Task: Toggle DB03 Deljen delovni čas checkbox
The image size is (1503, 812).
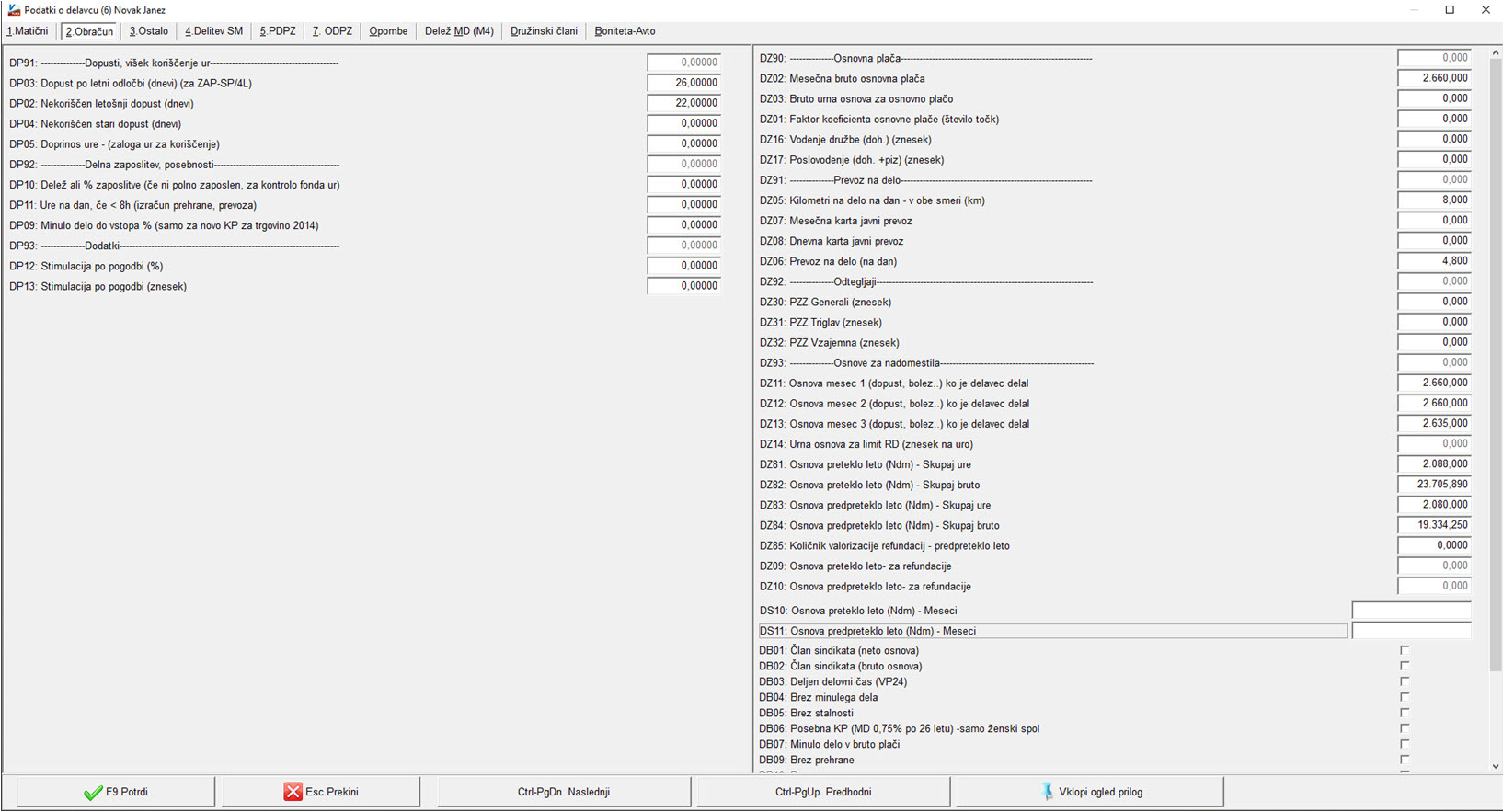Action: (1405, 681)
